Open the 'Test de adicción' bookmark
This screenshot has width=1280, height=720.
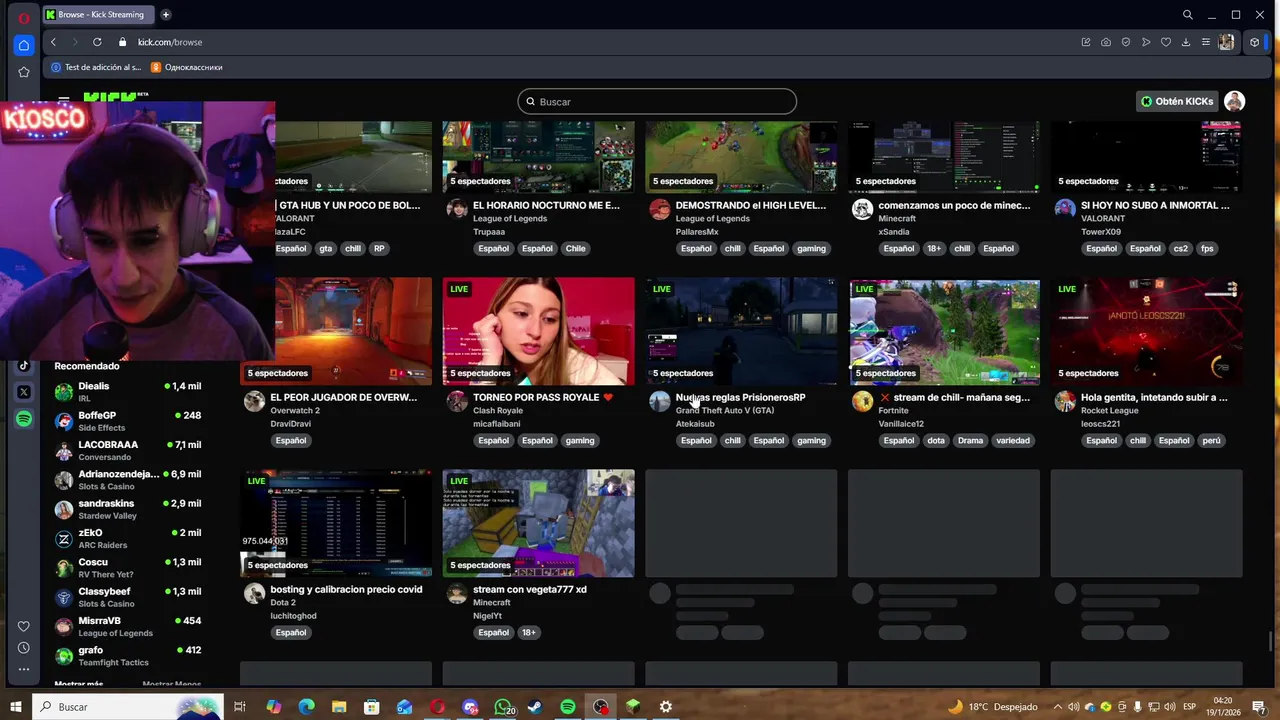click(96, 67)
